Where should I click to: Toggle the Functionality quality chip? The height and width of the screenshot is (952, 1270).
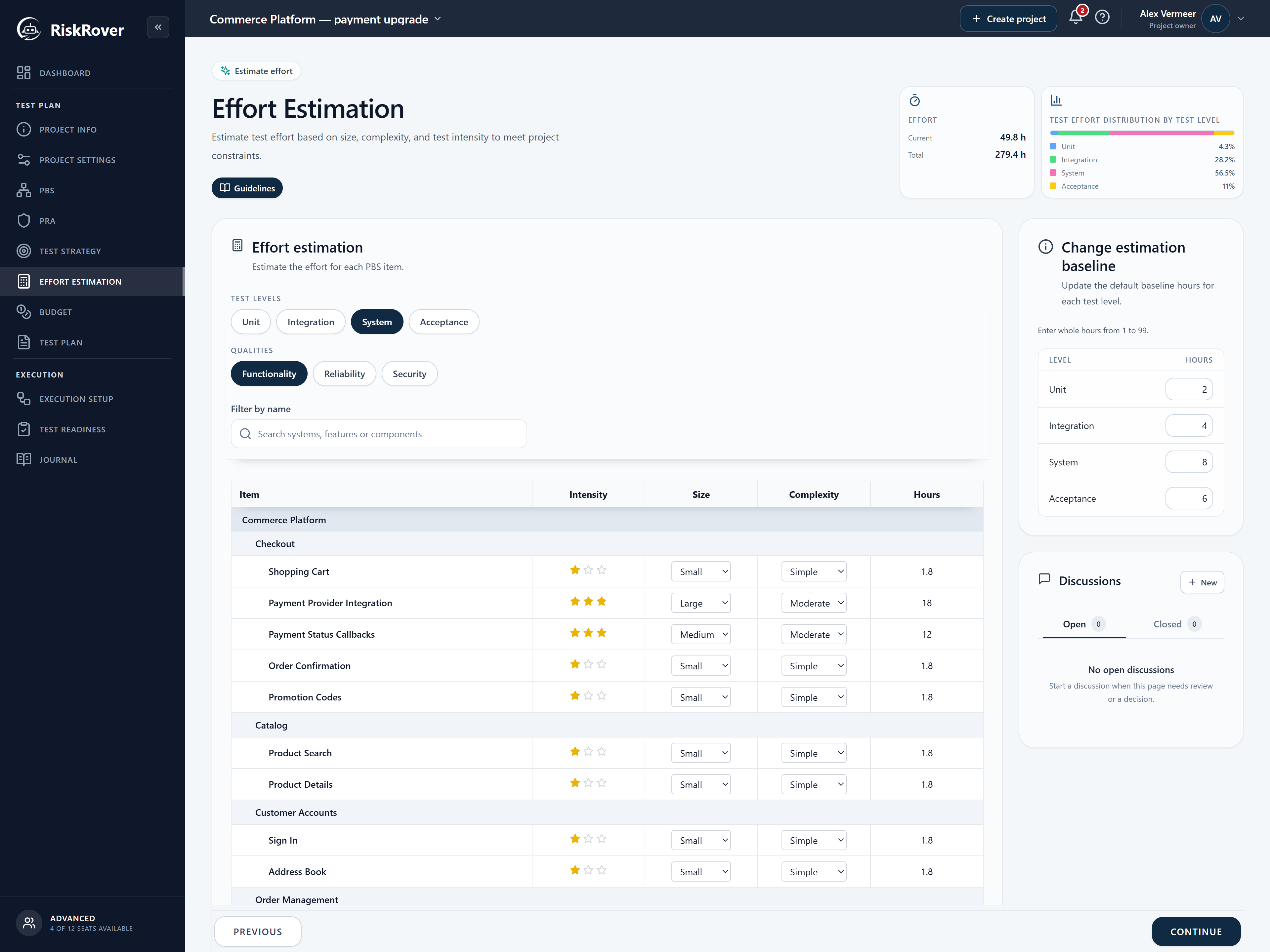pyautogui.click(x=269, y=374)
